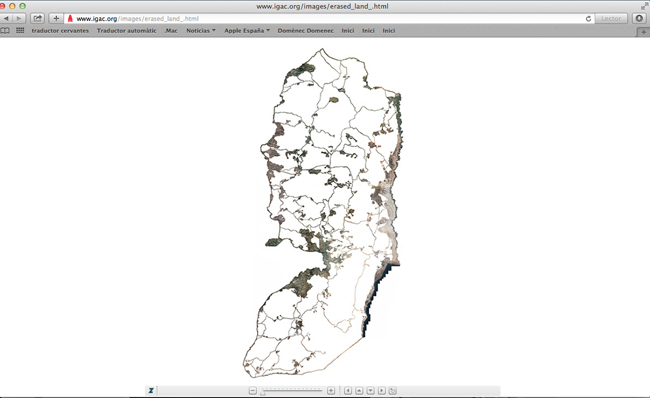Toggle the Lector reader view button

coord(611,19)
